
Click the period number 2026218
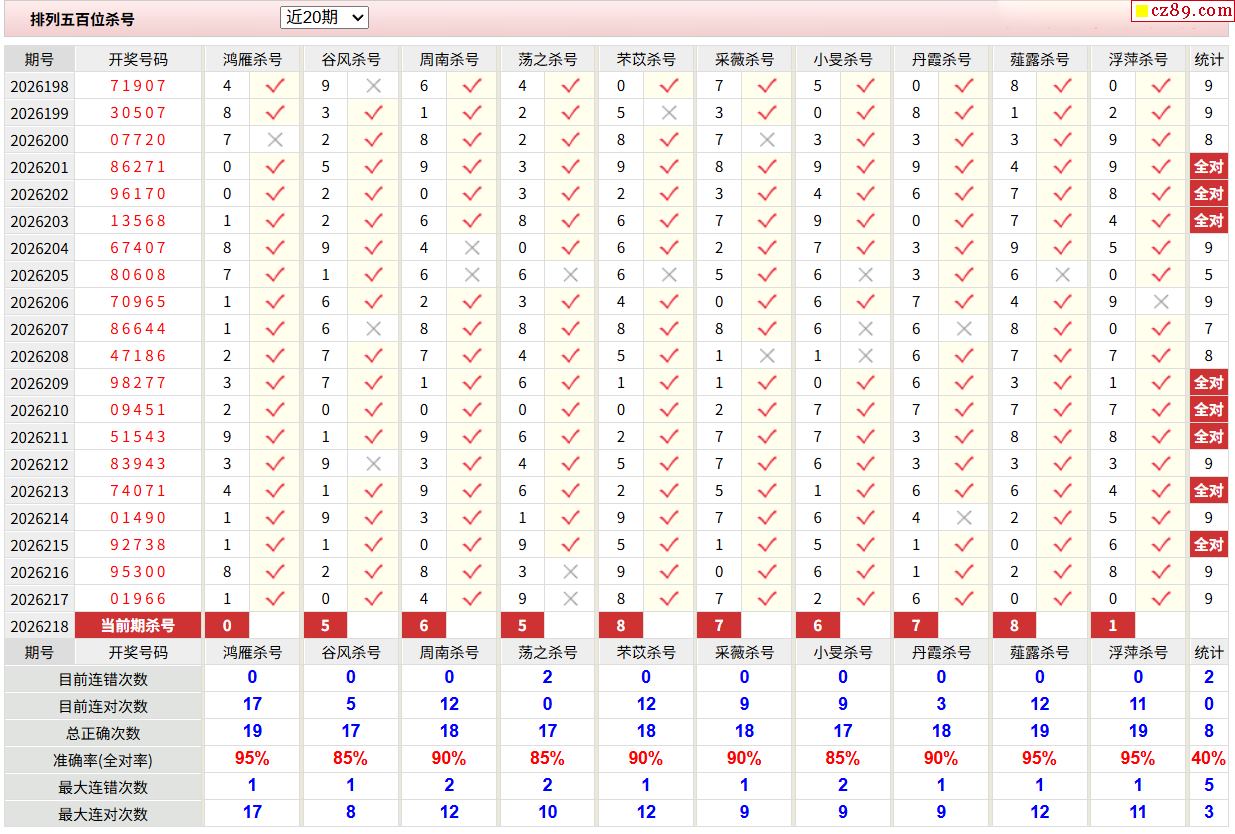coord(40,626)
